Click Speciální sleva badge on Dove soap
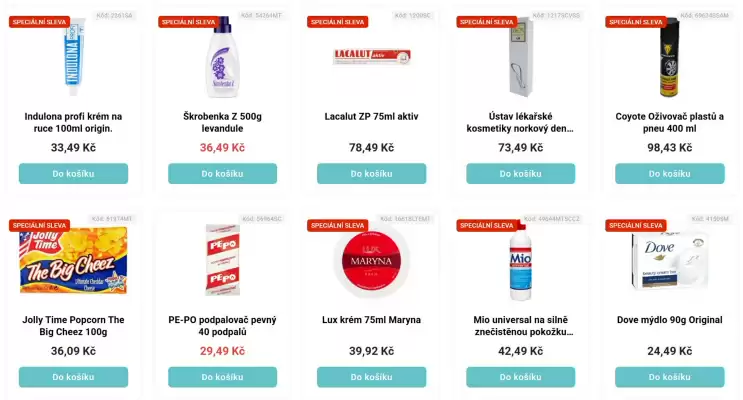743x400 pixels. click(x=635, y=226)
